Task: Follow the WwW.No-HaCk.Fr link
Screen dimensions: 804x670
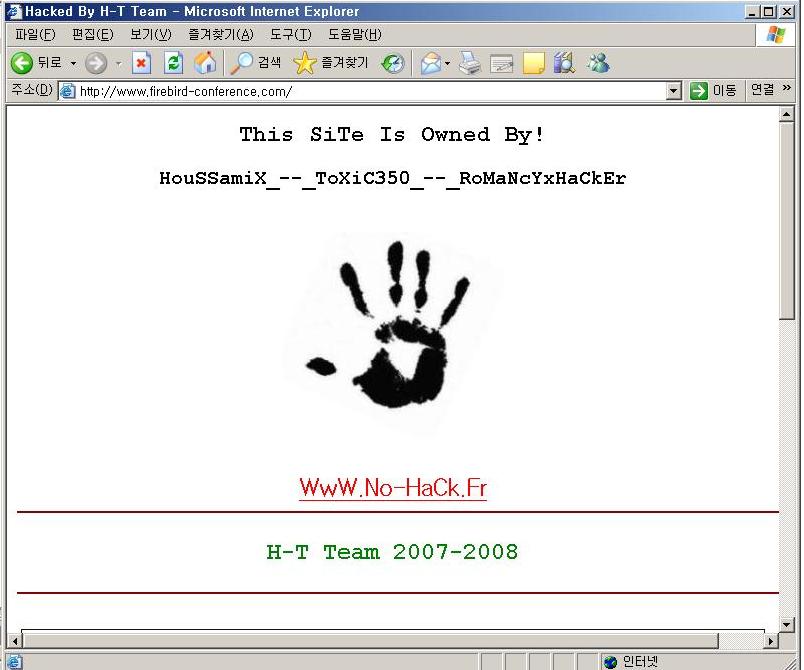Action: (x=392, y=488)
